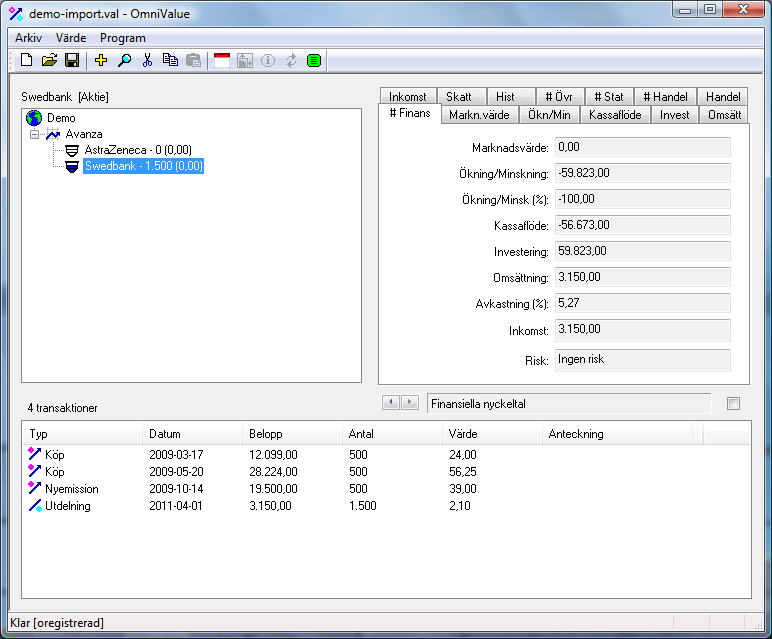Image resolution: width=772 pixels, height=639 pixels.
Task: Switch to the Inkomst tab
Action: (x=408, y=96)
